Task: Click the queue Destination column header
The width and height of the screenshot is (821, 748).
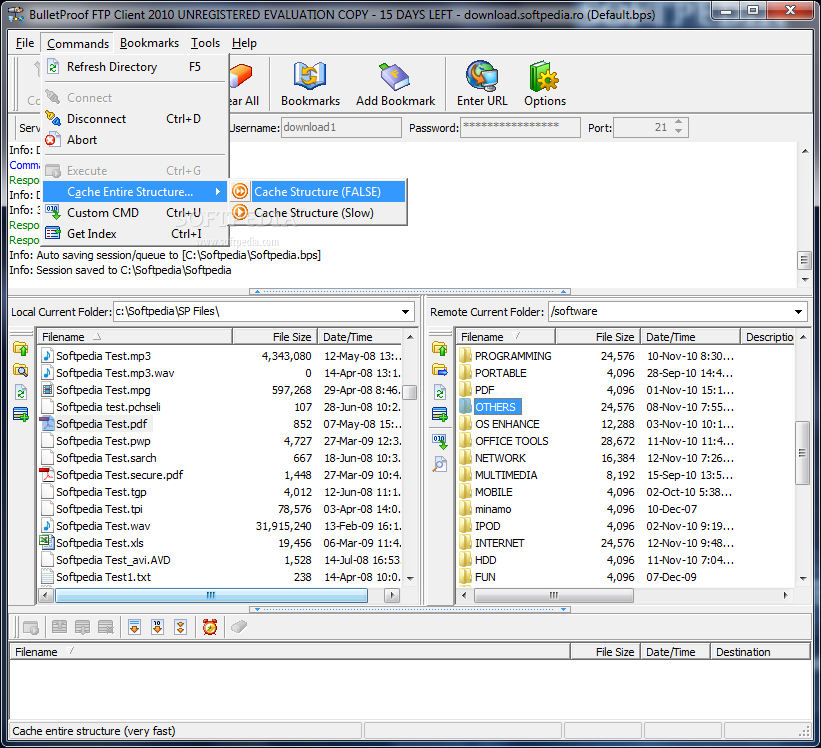Action: click(x=760, y=652)
